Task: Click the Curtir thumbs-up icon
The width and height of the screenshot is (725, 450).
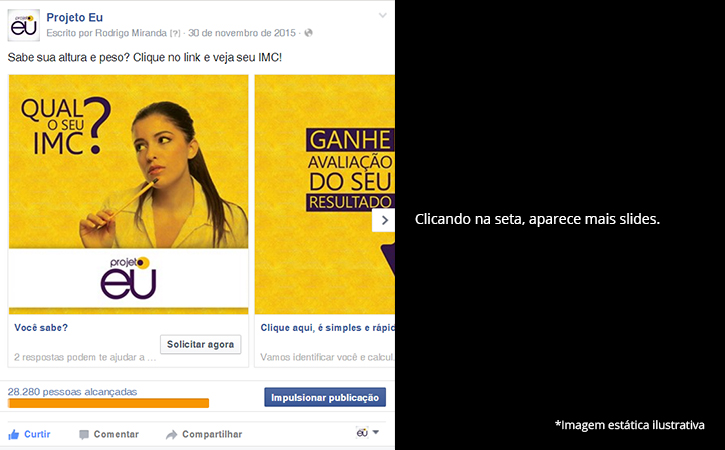Action: [x=13, y=434]
